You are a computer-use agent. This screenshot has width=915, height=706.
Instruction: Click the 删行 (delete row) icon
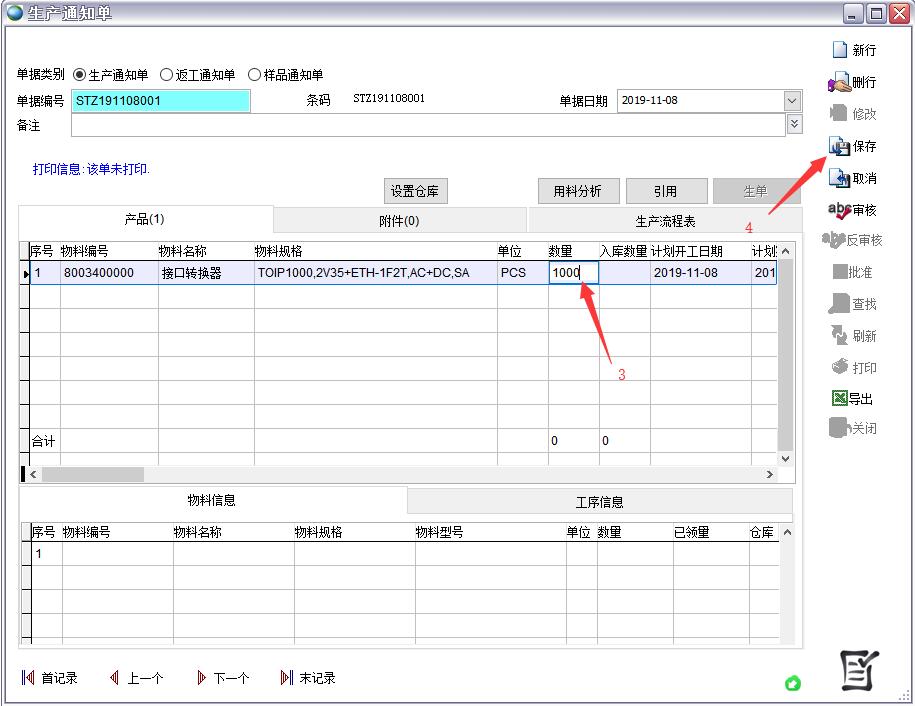point(839,82)
